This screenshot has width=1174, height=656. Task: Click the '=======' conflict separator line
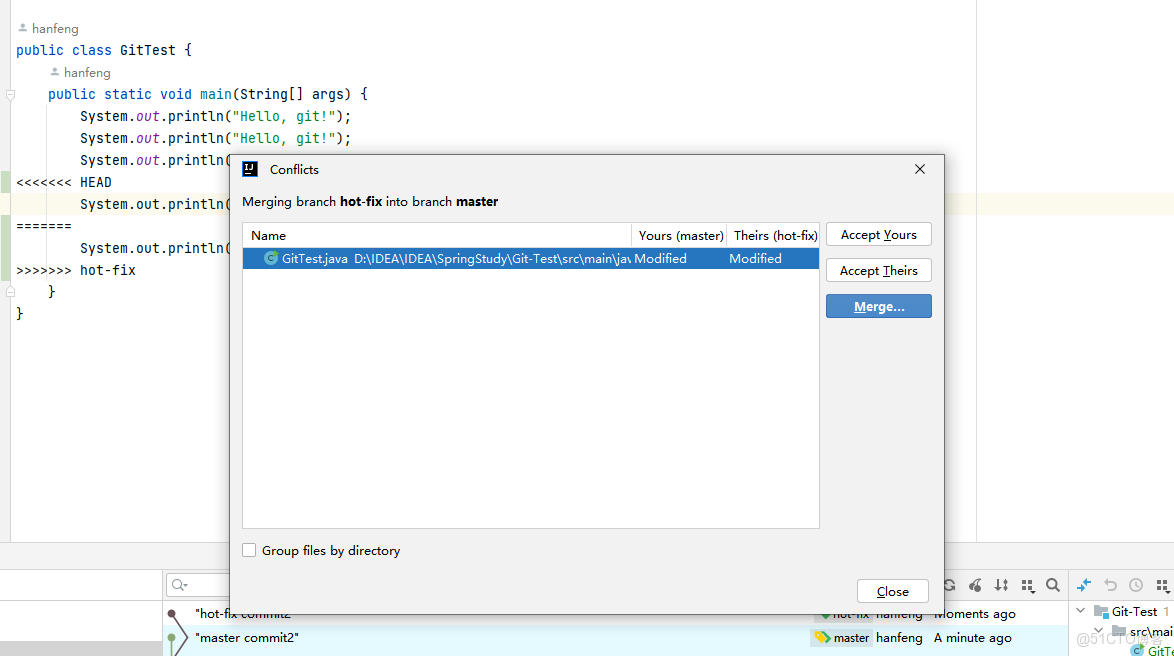pos(43,226)
